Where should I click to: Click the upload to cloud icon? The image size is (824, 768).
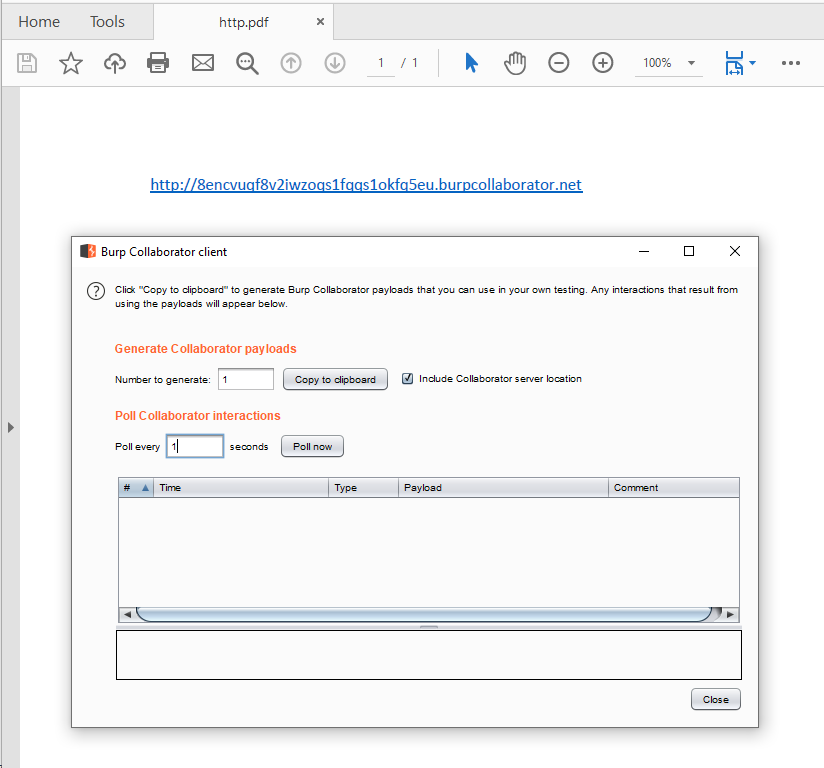click(x=115, y=63)
